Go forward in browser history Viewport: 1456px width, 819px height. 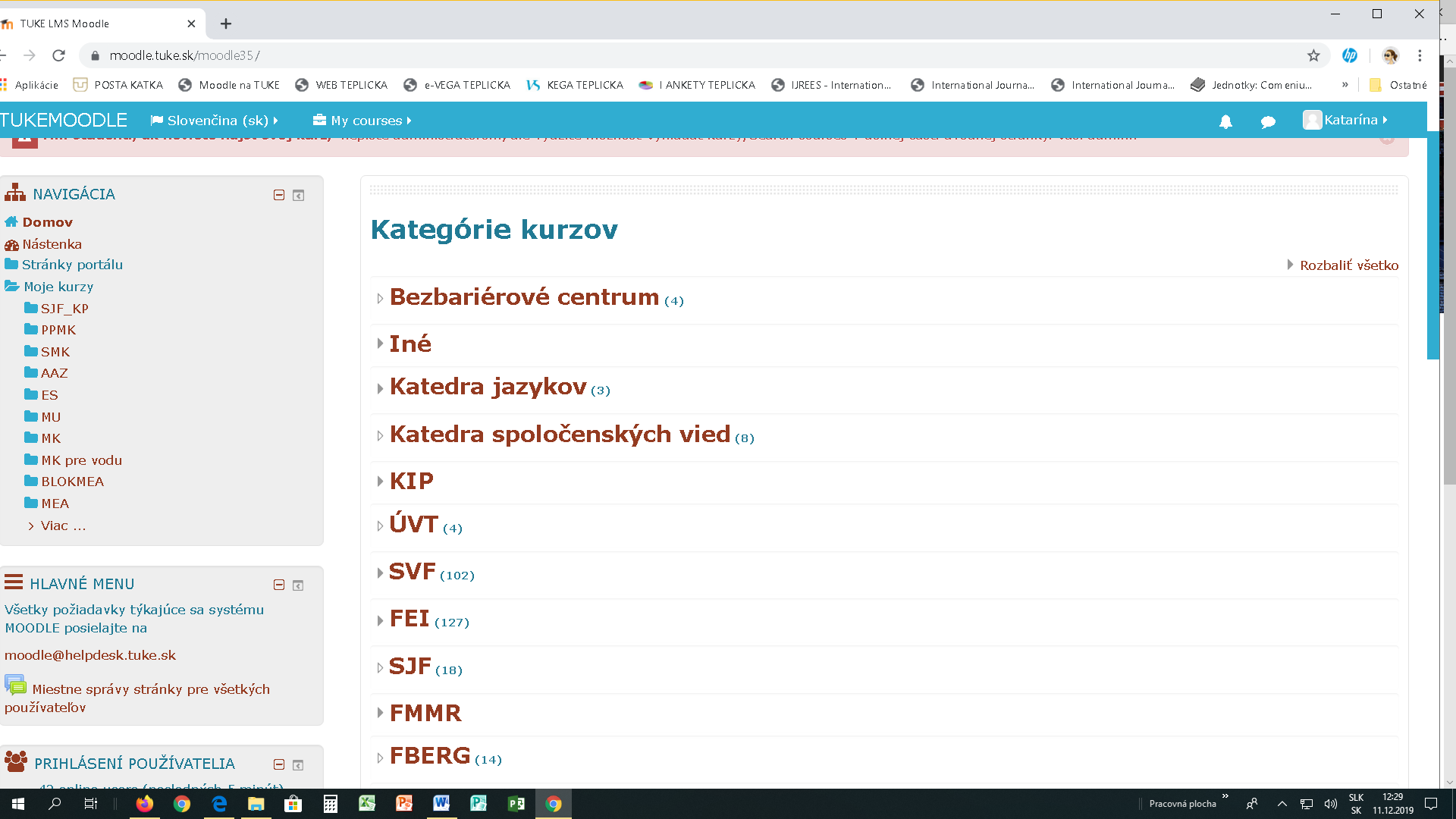point(30,55)
